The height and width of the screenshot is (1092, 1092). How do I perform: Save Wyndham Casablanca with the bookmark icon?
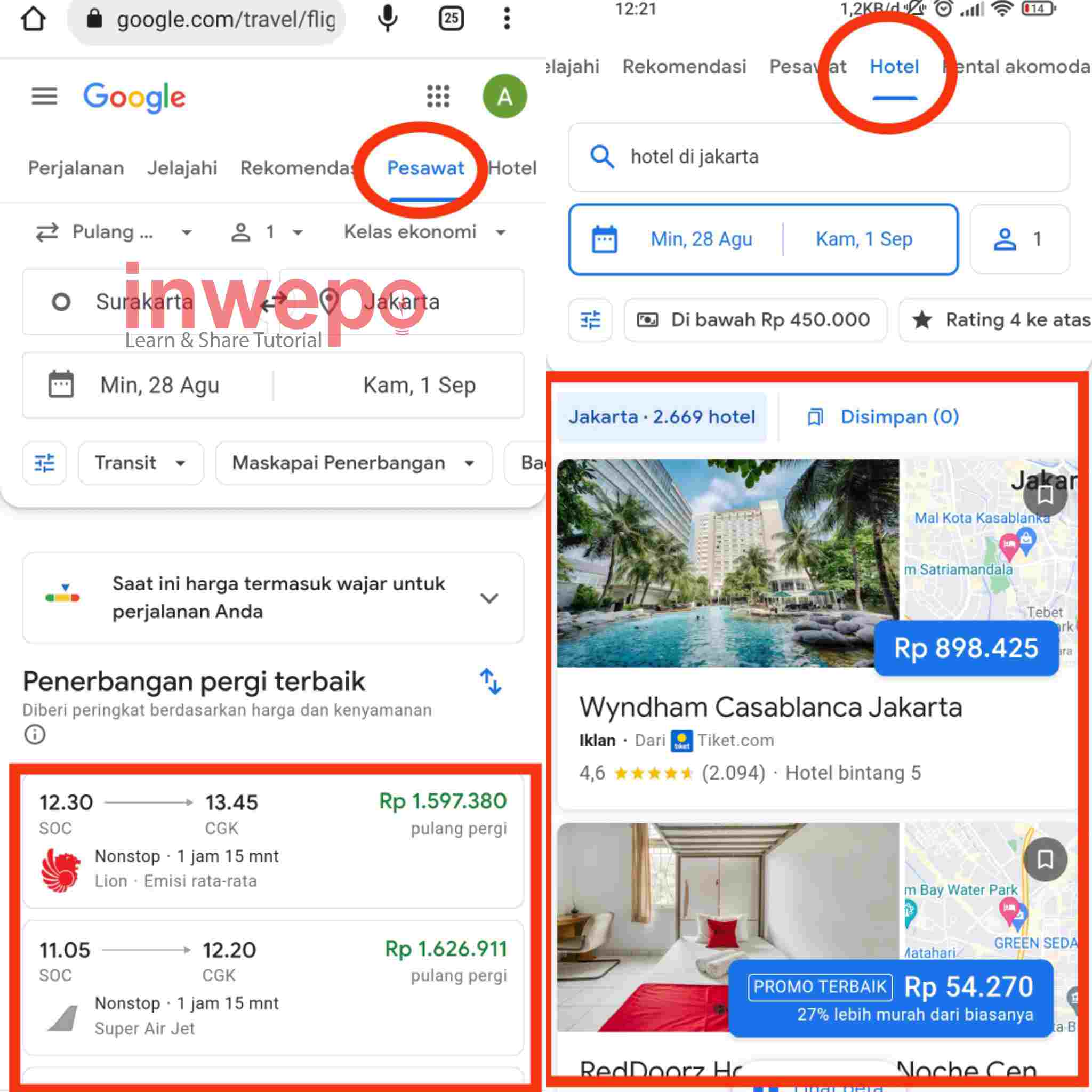(x=1045, y=495)
